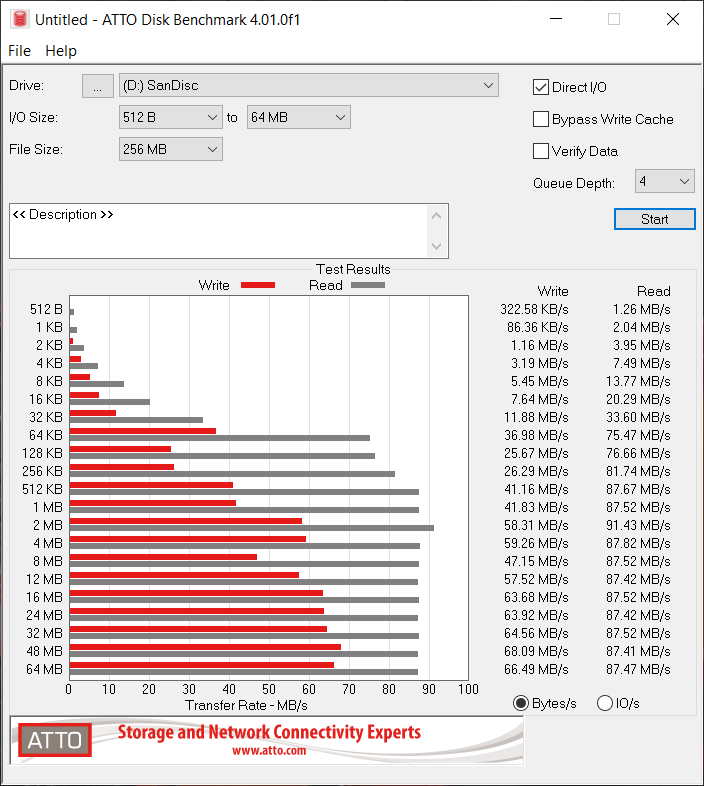The image size is (704, 786).
Task: Click the 64 KB red write bar
Action: (143, 431)
